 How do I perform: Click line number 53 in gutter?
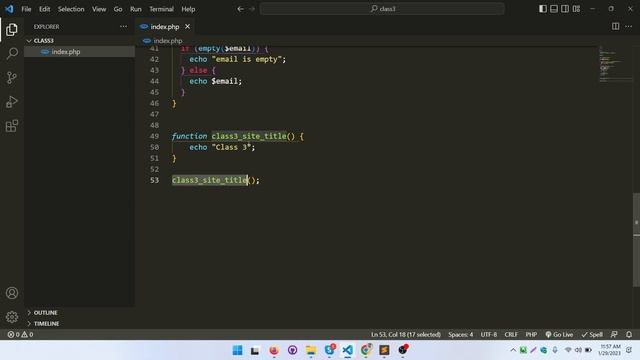tap(154, 180)
